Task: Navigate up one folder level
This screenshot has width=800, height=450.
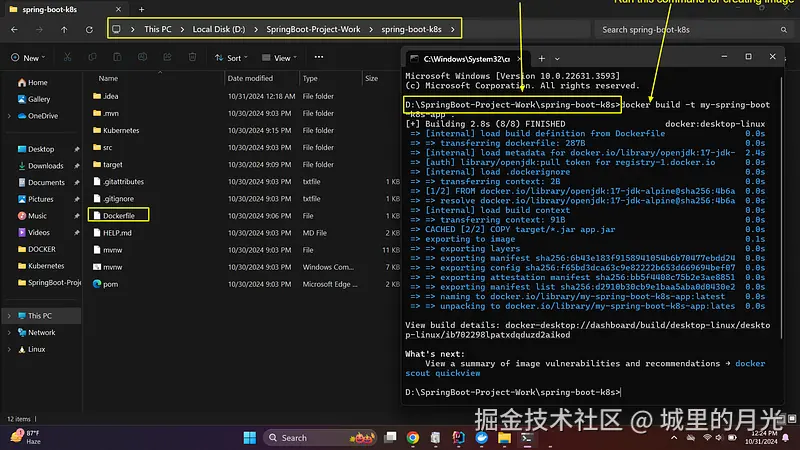Action: coord(64,30)
